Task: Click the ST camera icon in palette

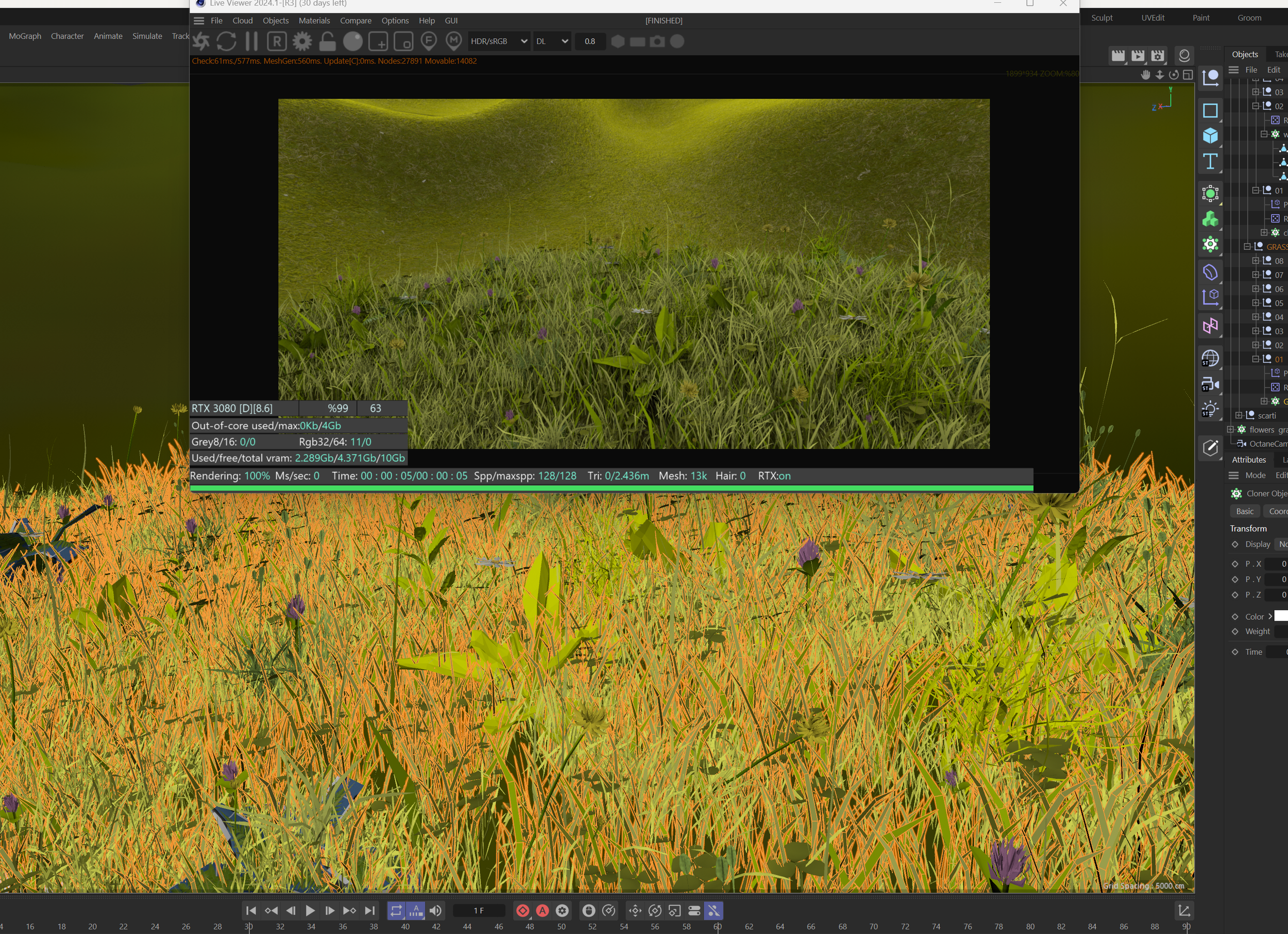Action: pos(1210,384)
